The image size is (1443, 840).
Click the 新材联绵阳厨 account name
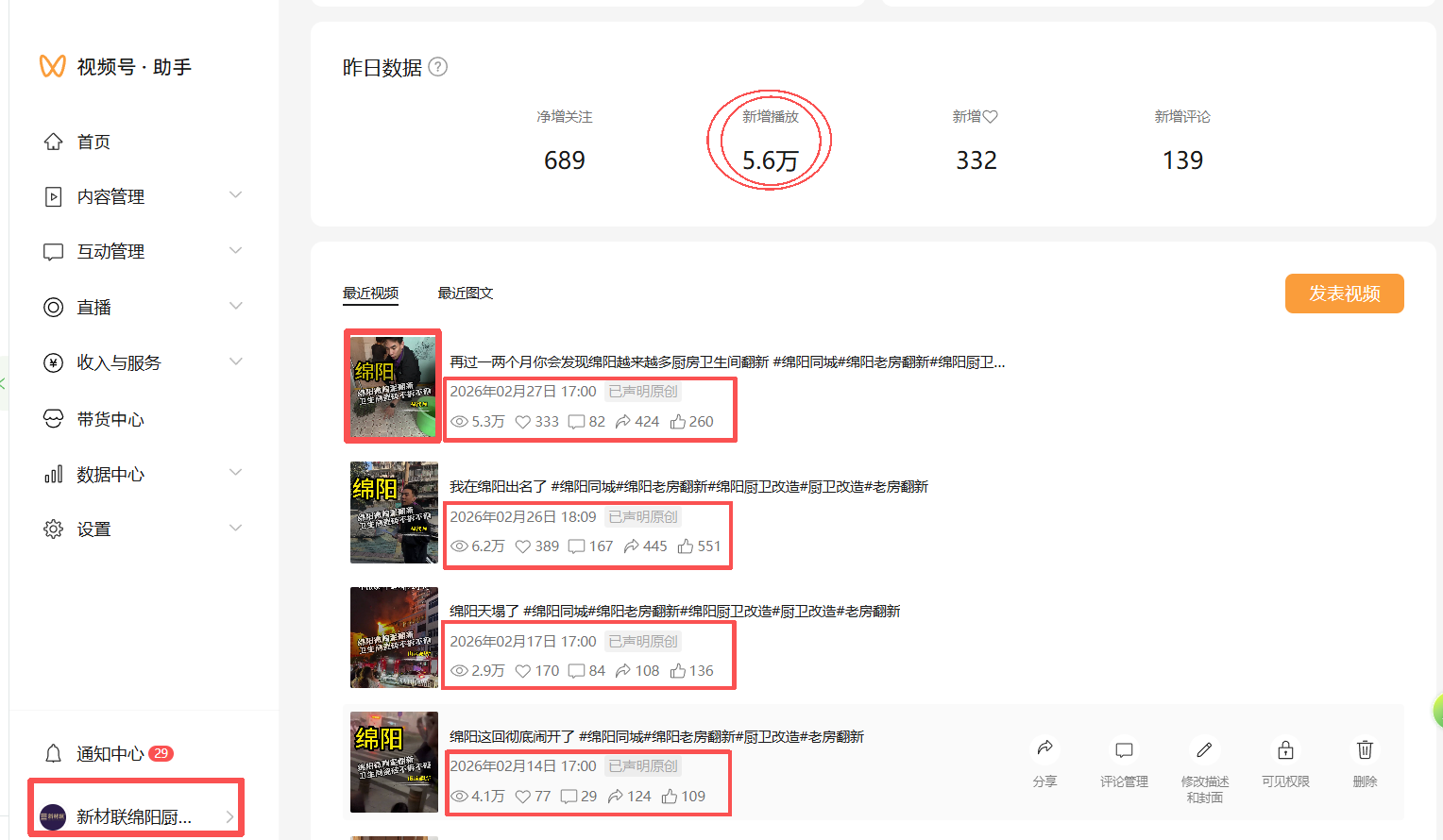click(134, 817)
